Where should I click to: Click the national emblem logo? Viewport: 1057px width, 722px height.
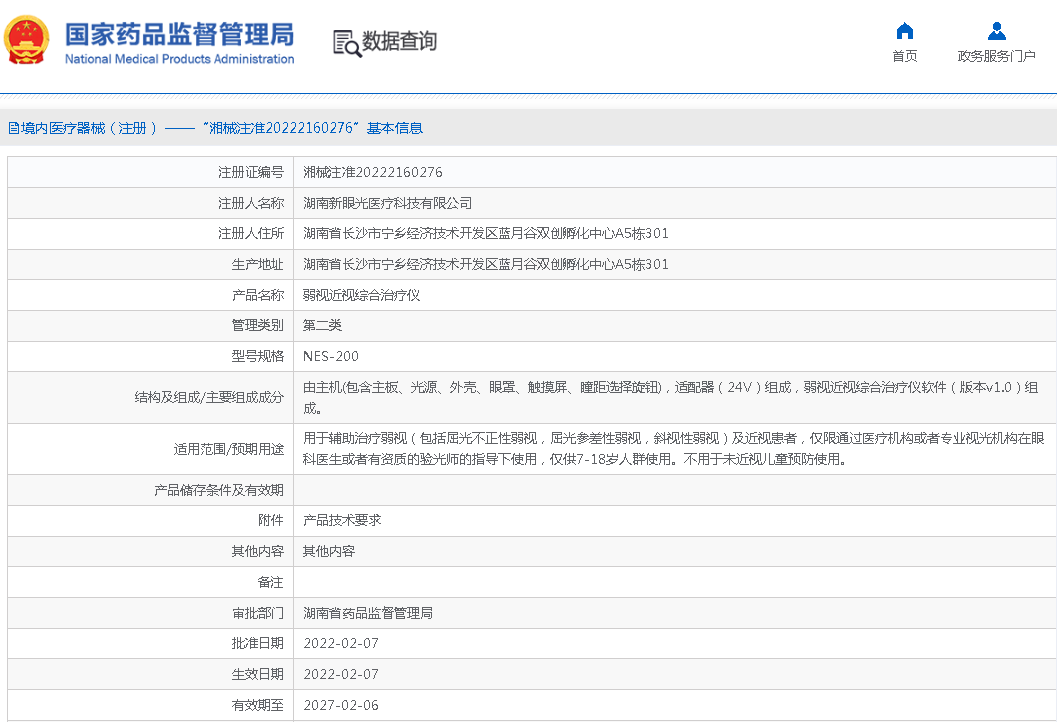[26, 40]
